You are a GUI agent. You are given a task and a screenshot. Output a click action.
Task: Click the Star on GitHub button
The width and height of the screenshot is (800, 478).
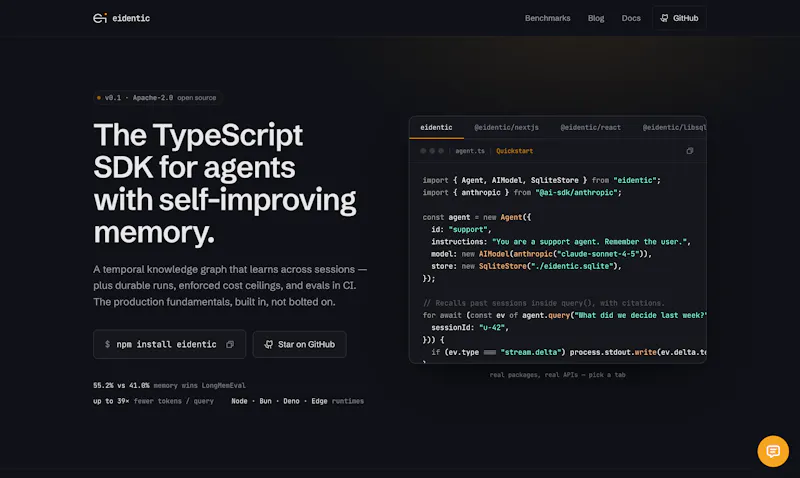point(299,344)
